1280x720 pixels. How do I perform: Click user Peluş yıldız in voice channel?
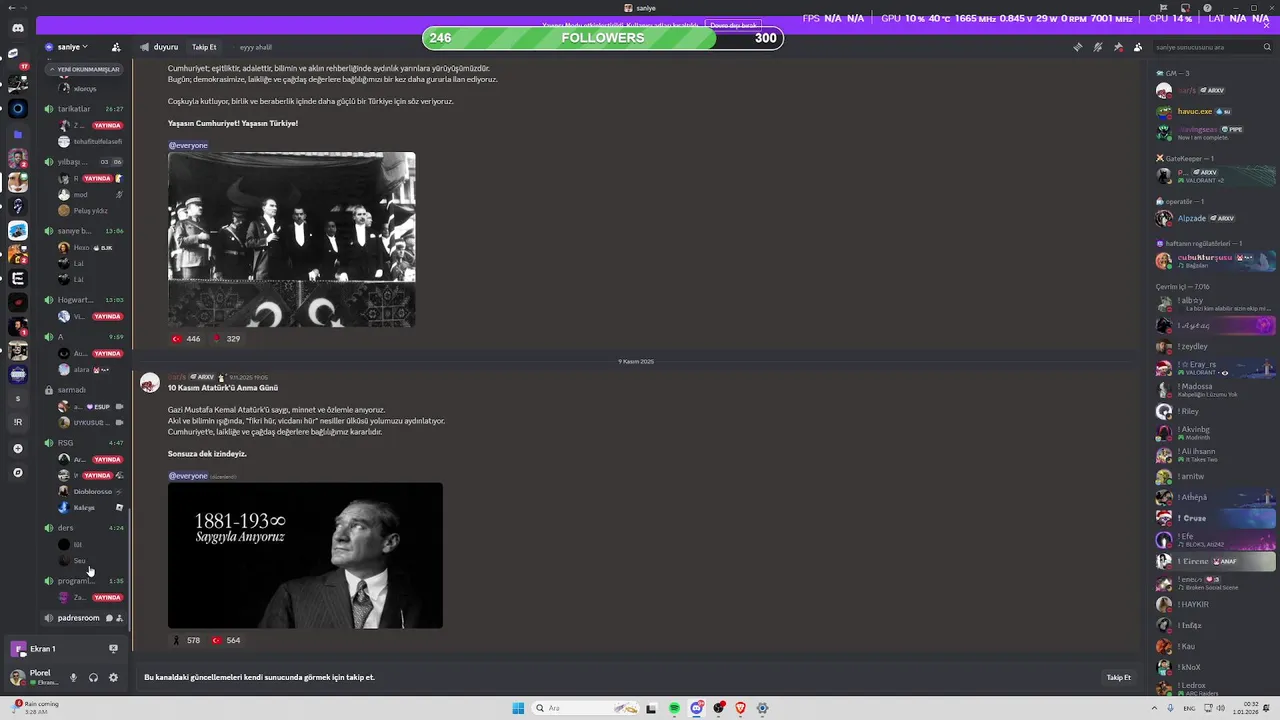90,211
